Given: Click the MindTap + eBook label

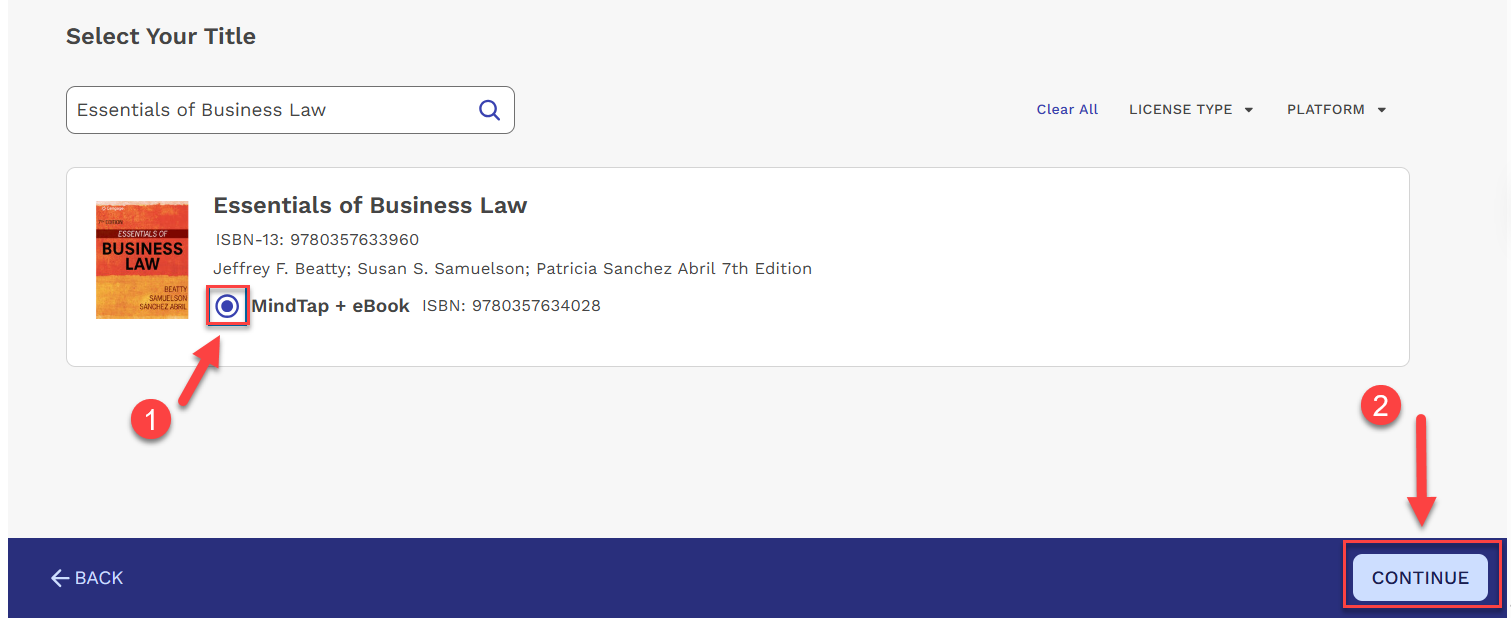Looking at the screenshot, I should (x=331, y=306).
